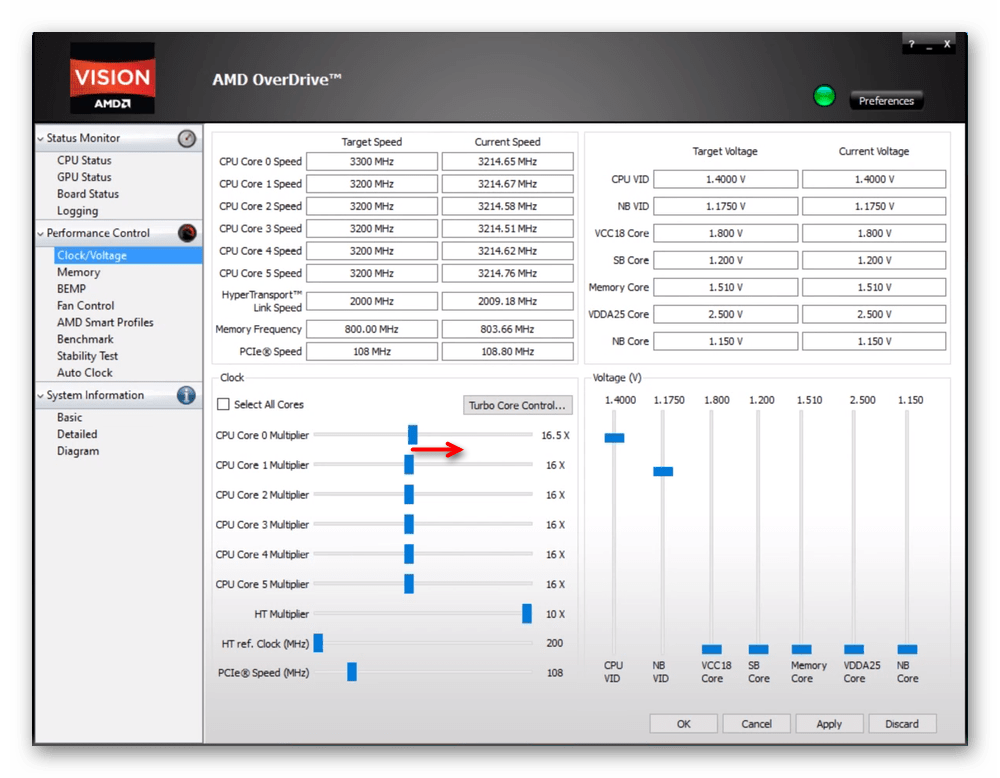Collapse the Performance Control section

tap(41, 234)
